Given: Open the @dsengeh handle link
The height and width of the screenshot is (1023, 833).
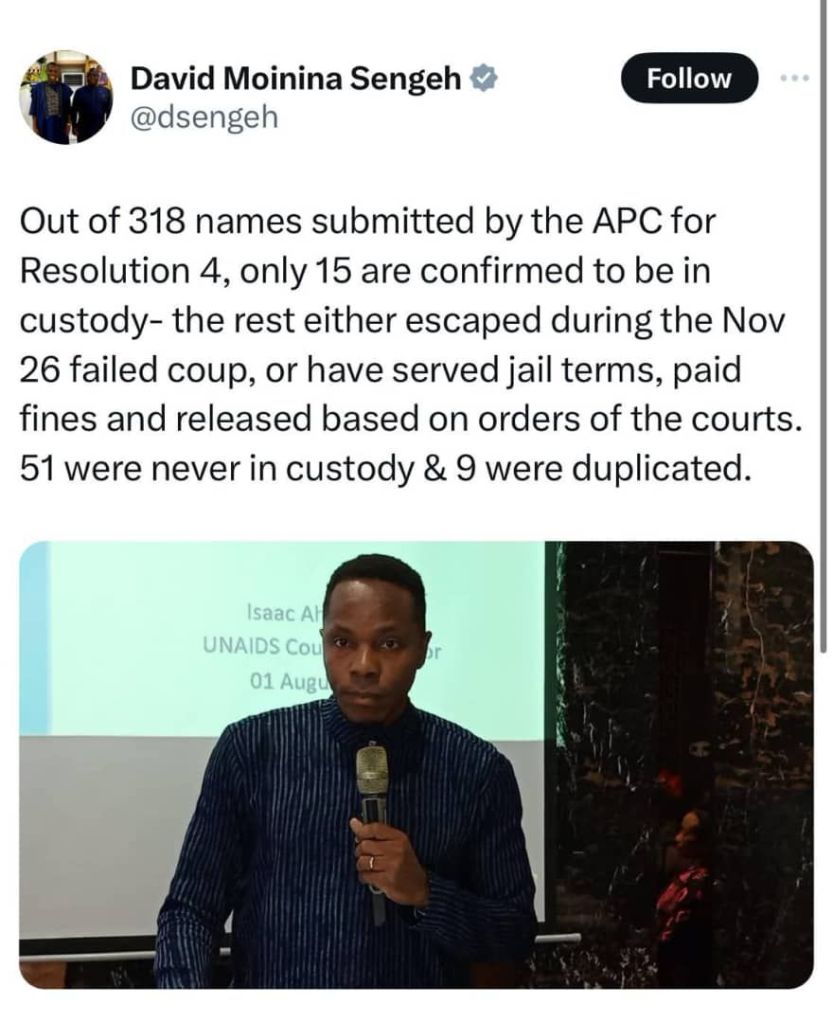Looking at the screenshot, I should coord(203,118).
